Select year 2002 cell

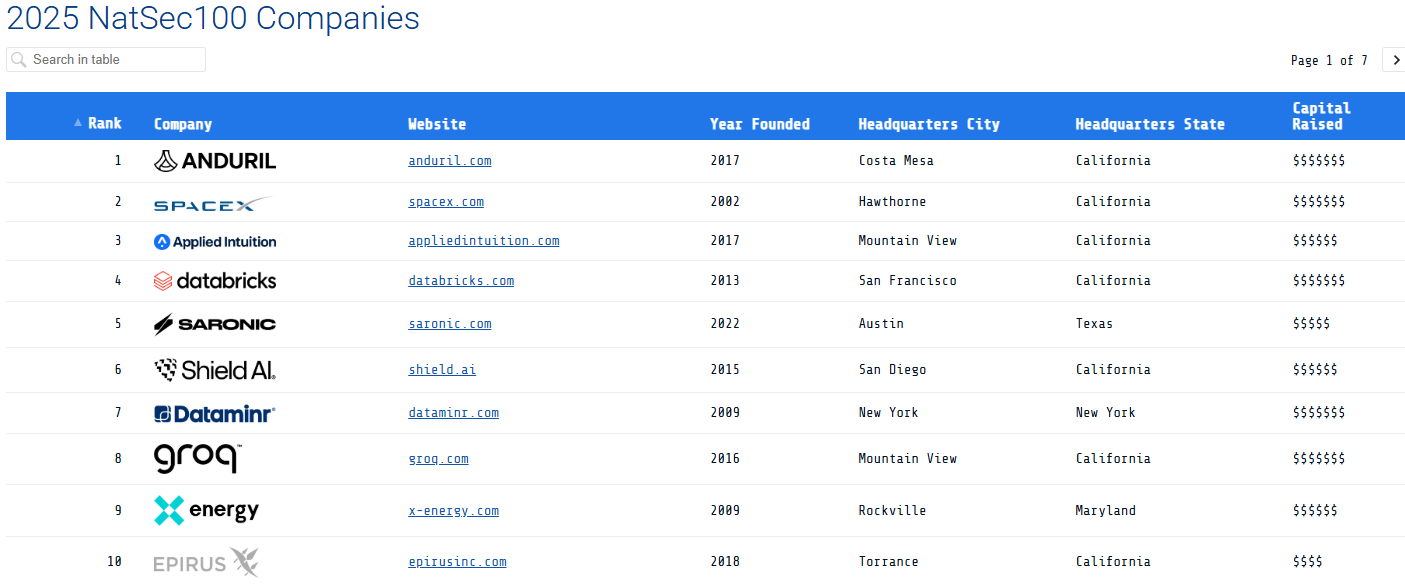coord(725,202)
